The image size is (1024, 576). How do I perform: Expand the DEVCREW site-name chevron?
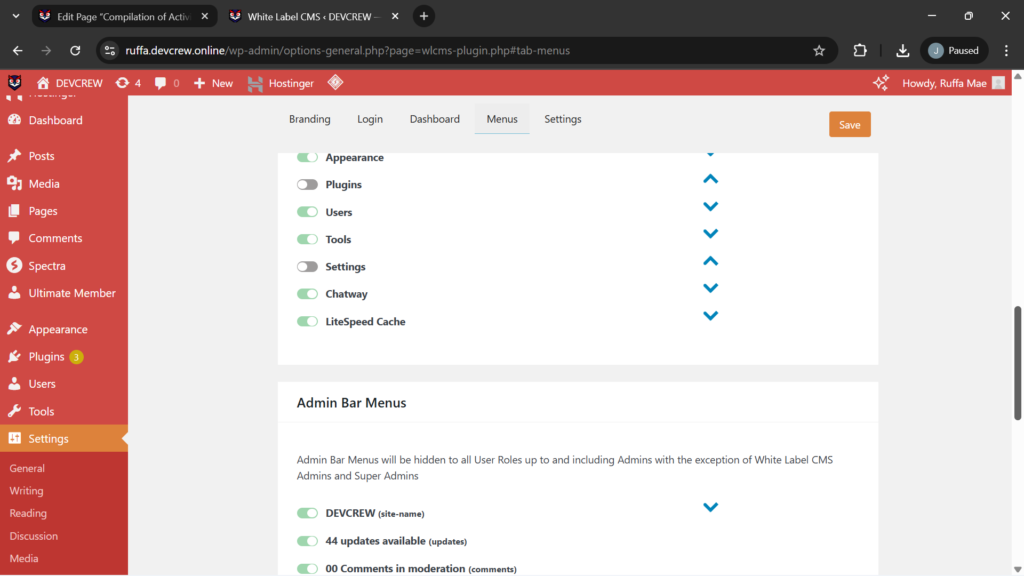pos(710,507)
